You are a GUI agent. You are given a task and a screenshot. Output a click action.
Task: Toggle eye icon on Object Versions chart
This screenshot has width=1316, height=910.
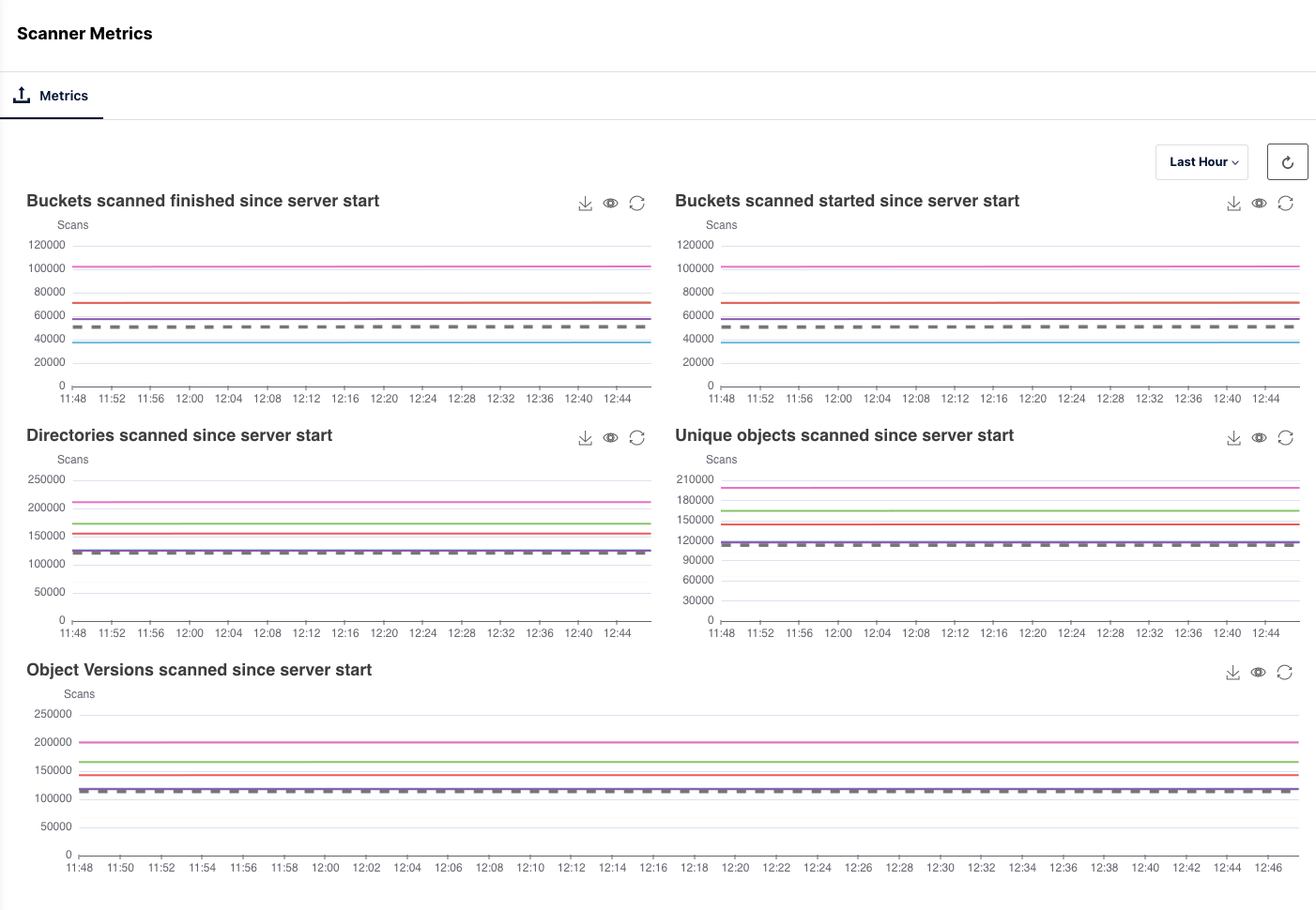point(1258,673)
